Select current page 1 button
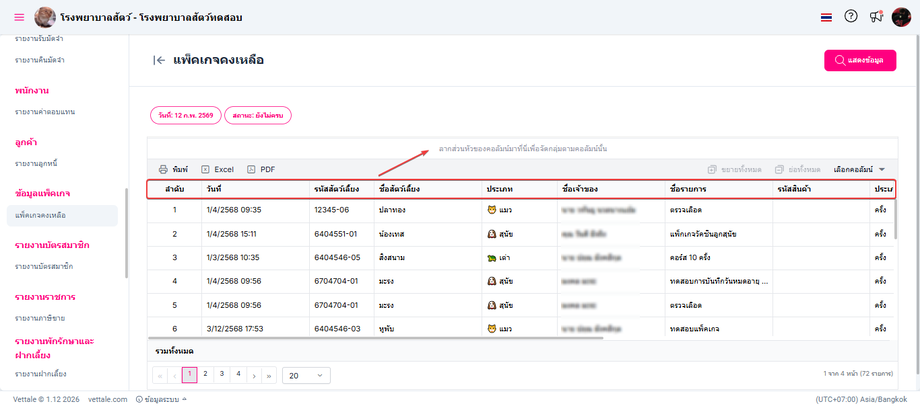This screenshot has height=408, width=920. click(190, 375)
